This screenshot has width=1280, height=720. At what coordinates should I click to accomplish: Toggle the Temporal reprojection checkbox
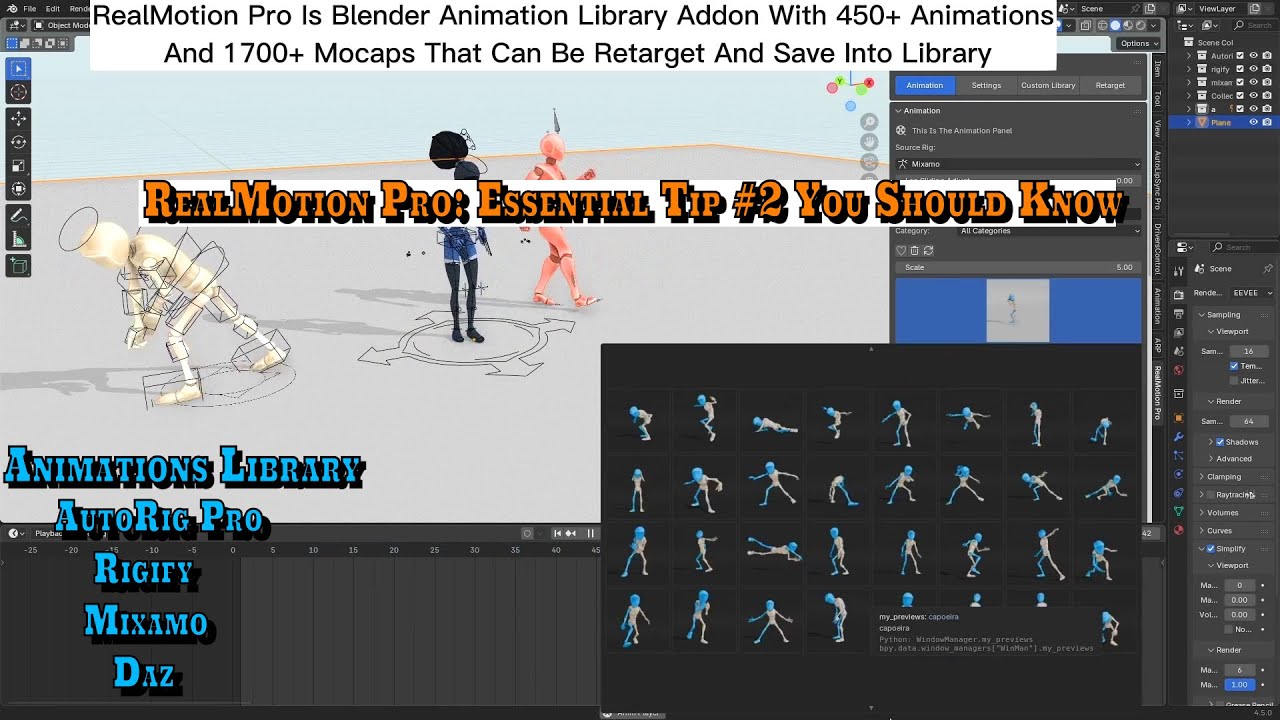point(1234,366)
